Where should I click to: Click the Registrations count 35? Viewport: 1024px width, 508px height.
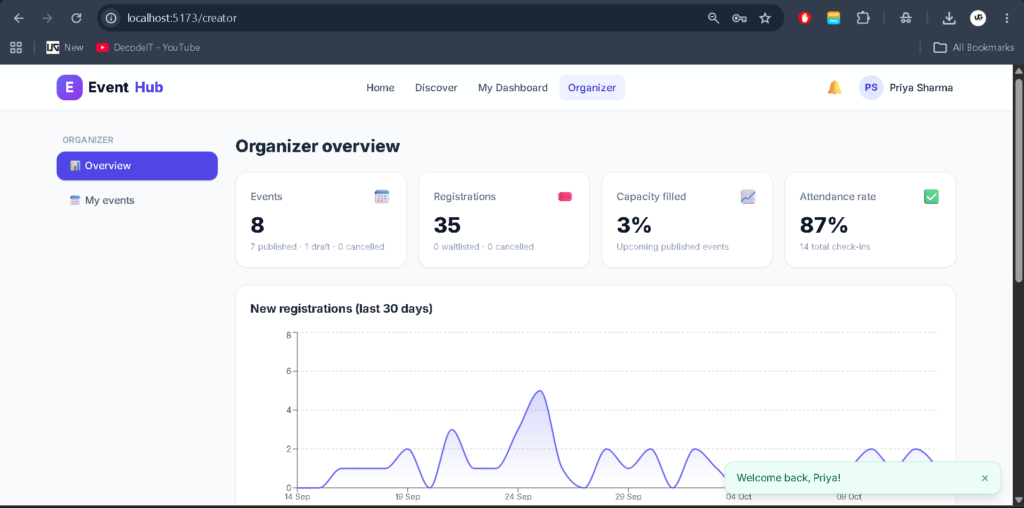tap(447, 225)
